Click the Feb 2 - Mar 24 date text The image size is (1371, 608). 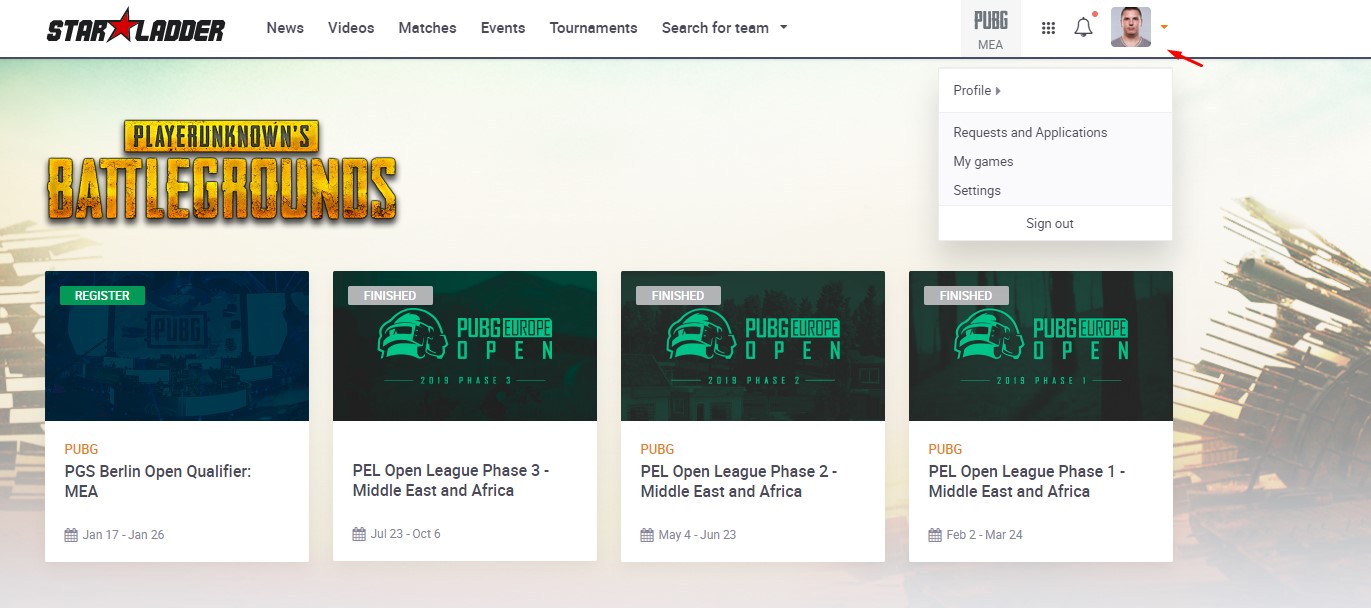tap(985, 535)
